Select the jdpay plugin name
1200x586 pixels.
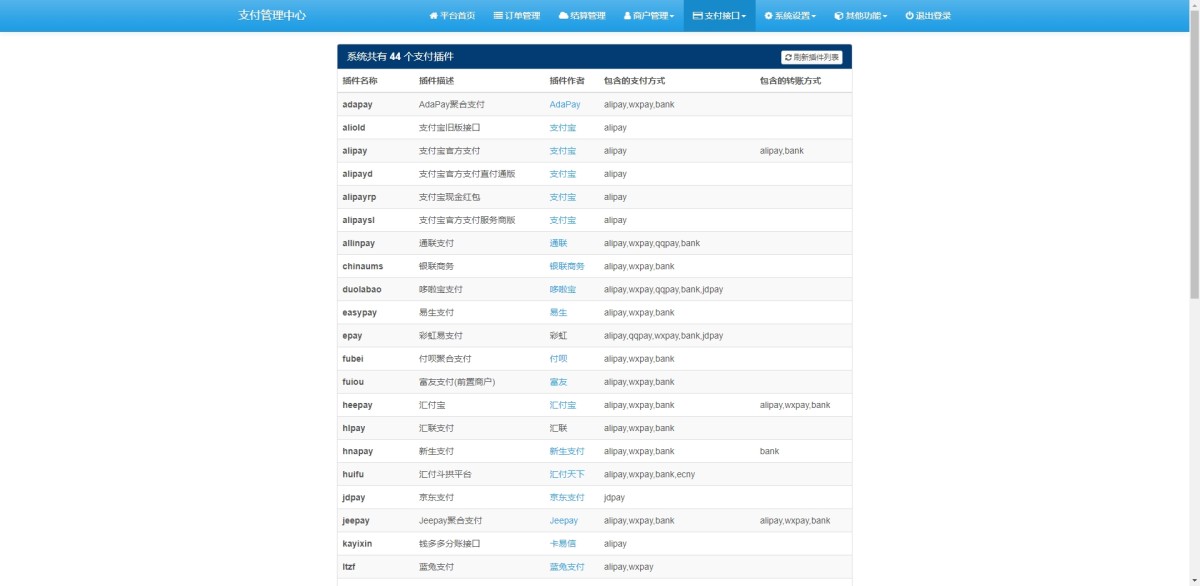click(354, 497)
